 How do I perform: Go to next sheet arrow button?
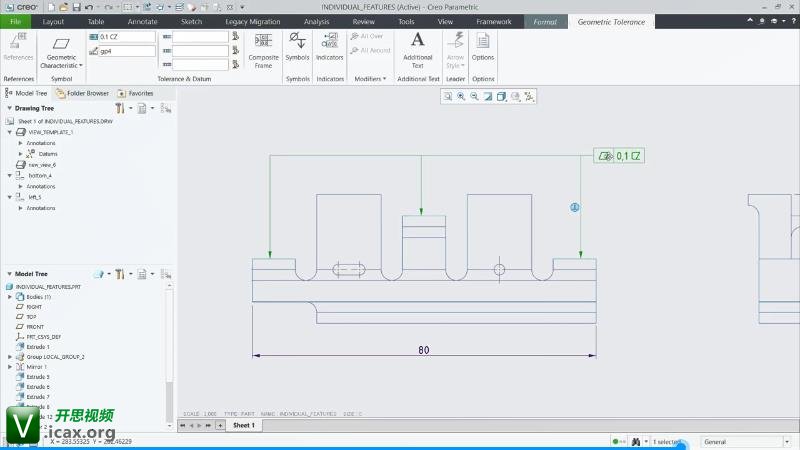coord(200,425)
